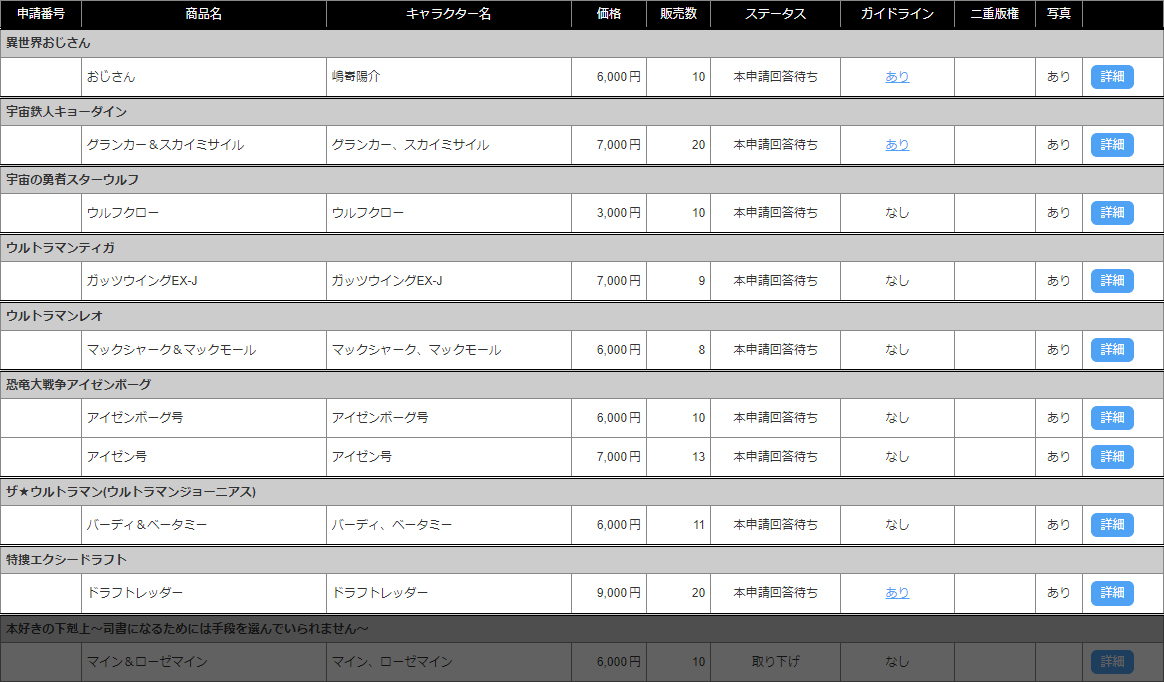1164x682 pixels.
Task: Click アイゼン号 in the キャラクター名 column
Action: click(362, 456)
